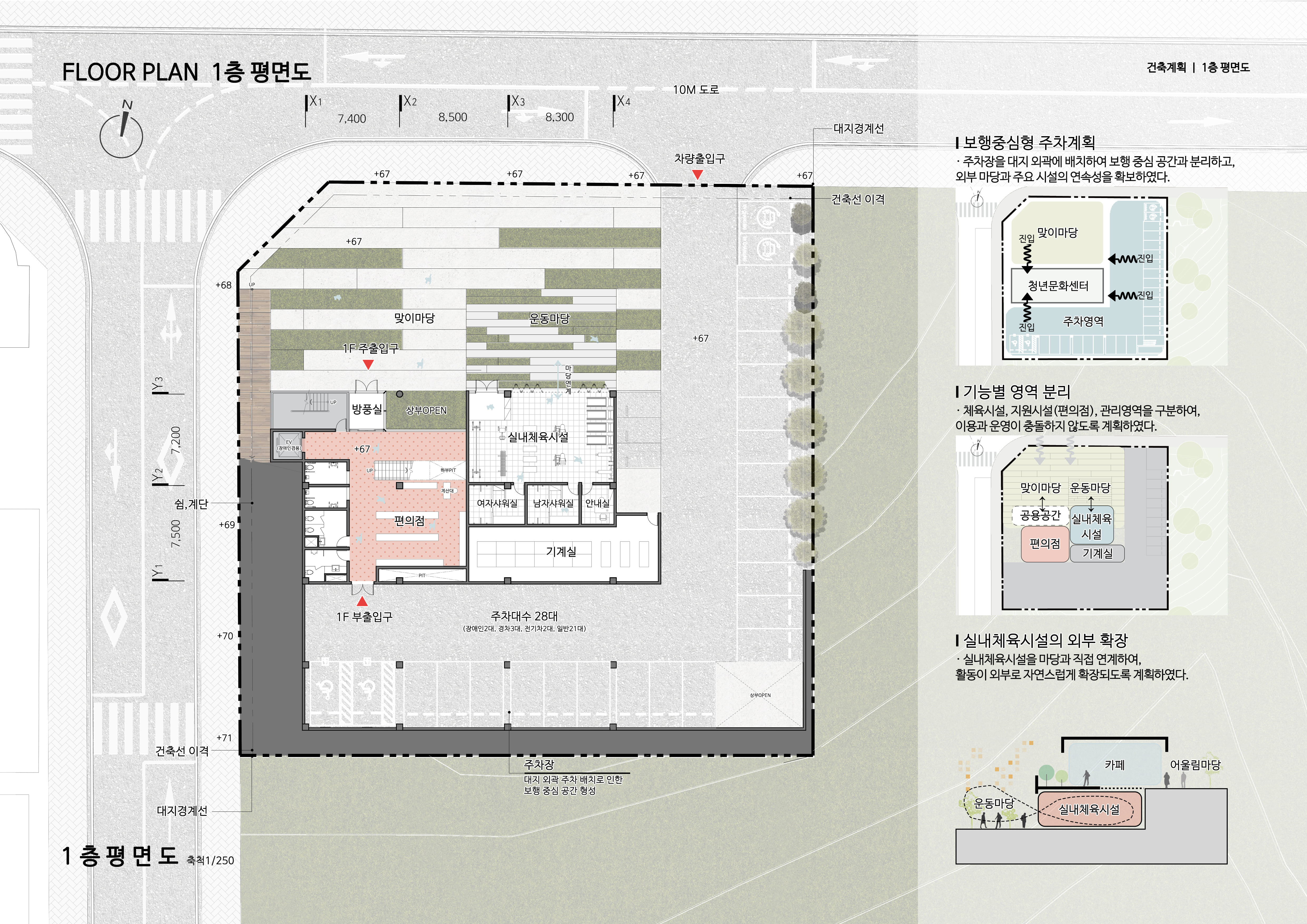This screenshot has width=1307, height=924.
Task: Click the 기계실 room on main plan
Action: 561,551
